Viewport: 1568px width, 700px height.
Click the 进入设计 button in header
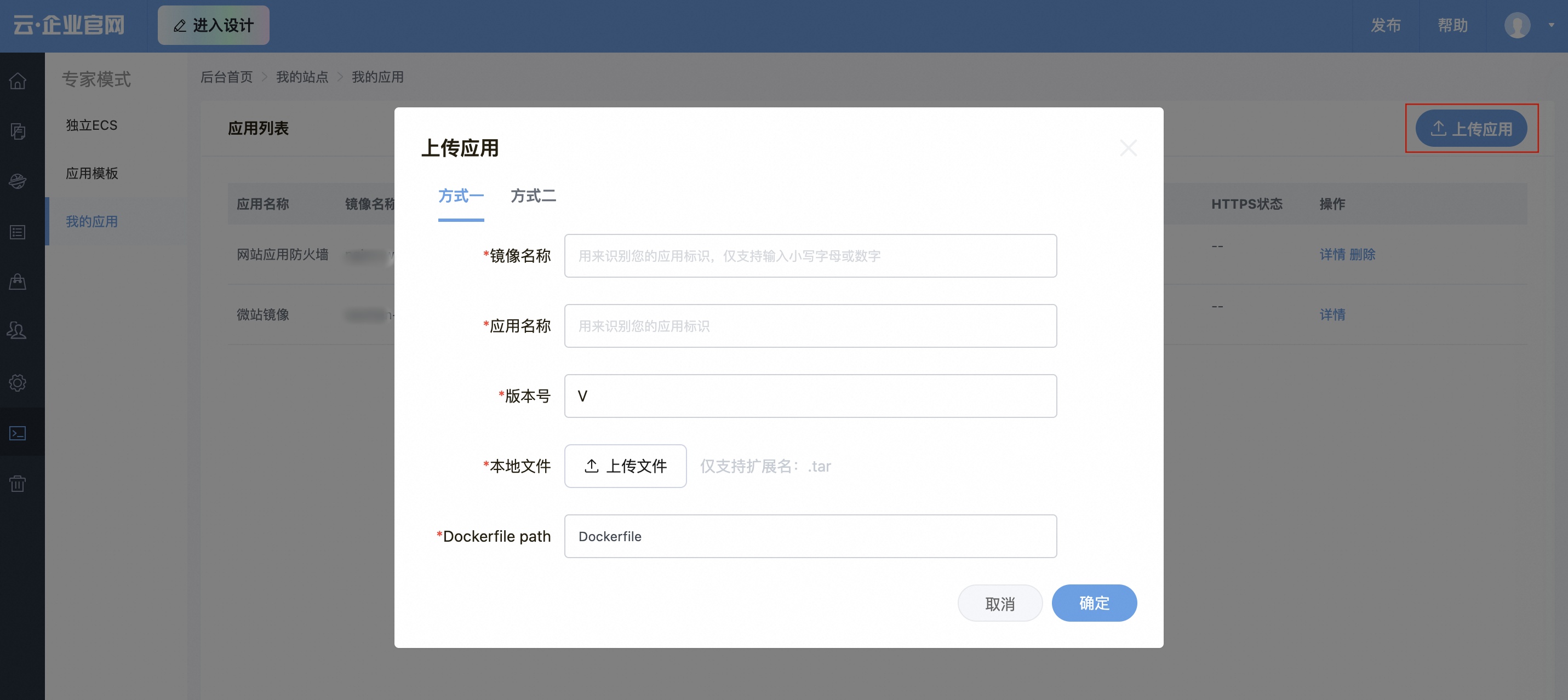(213, 26)
